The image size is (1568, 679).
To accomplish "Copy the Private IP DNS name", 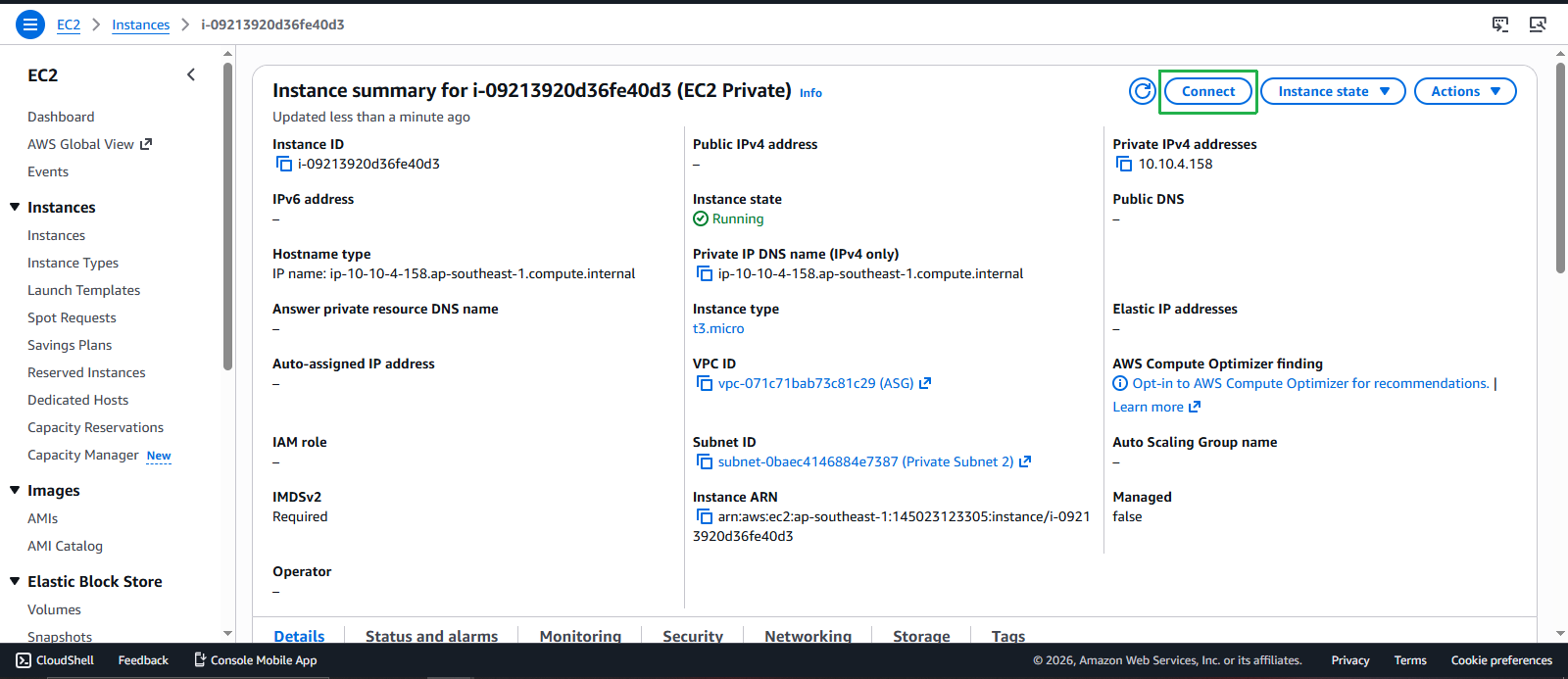I will pyautogui.click(x=704, y=273).
